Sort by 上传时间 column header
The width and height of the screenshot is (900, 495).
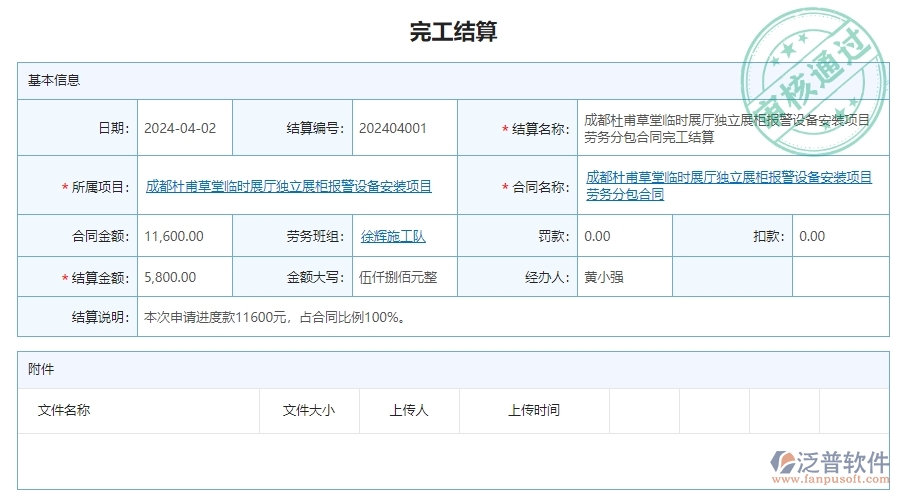click(x=533, y=410)
